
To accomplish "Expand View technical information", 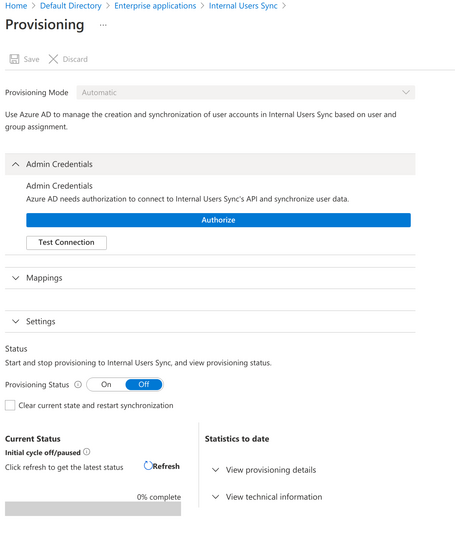I will click(267, 497).
